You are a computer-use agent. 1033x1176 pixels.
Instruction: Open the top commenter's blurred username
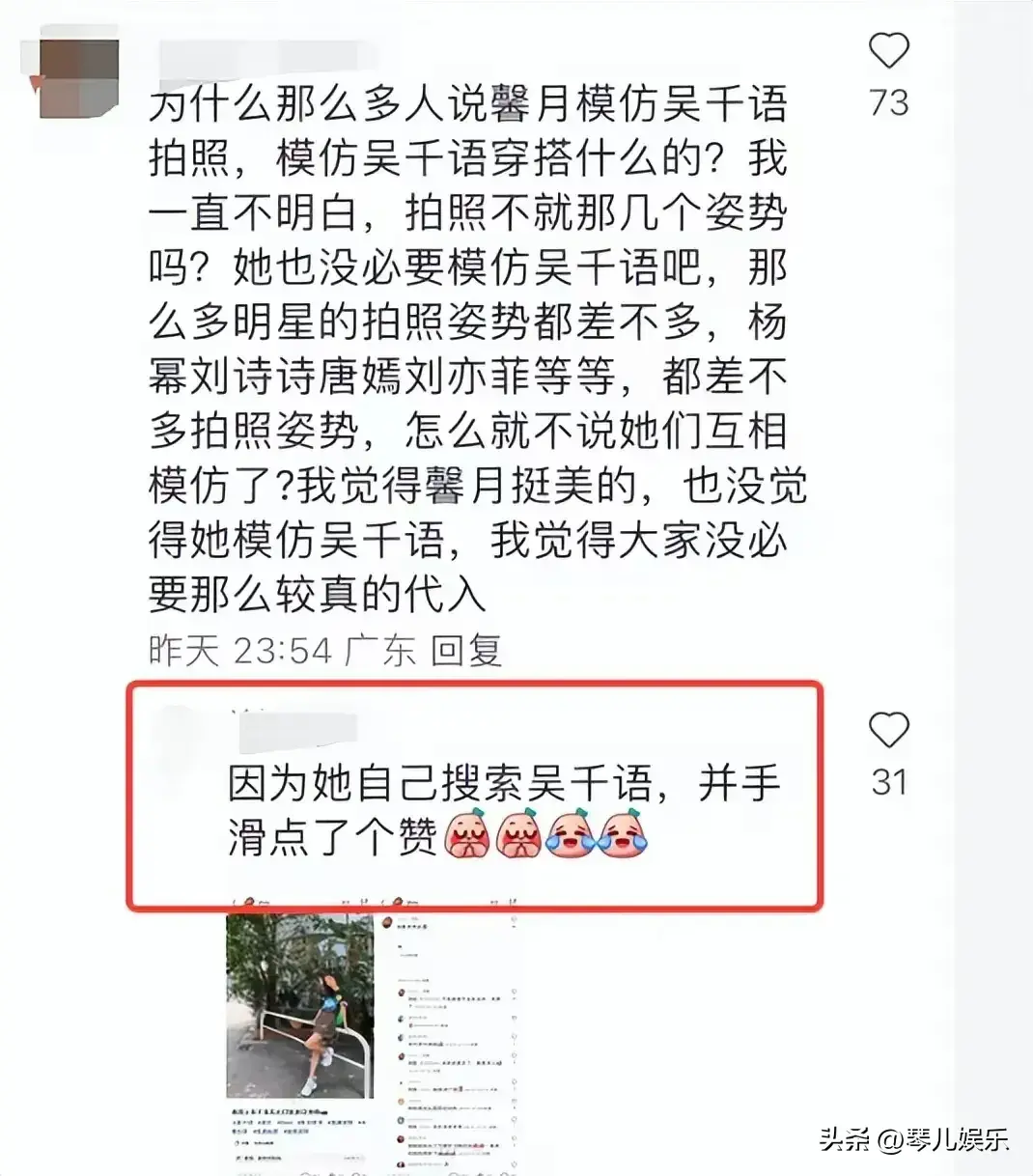[259, 56]
